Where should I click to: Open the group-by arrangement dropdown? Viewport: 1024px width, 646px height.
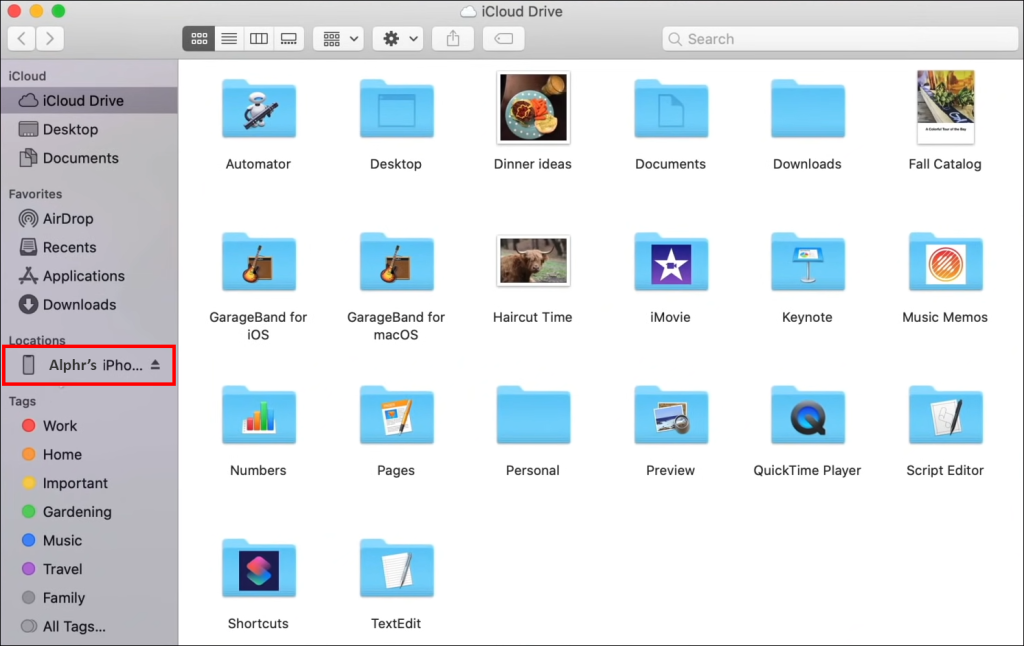(x=338, y=39)
